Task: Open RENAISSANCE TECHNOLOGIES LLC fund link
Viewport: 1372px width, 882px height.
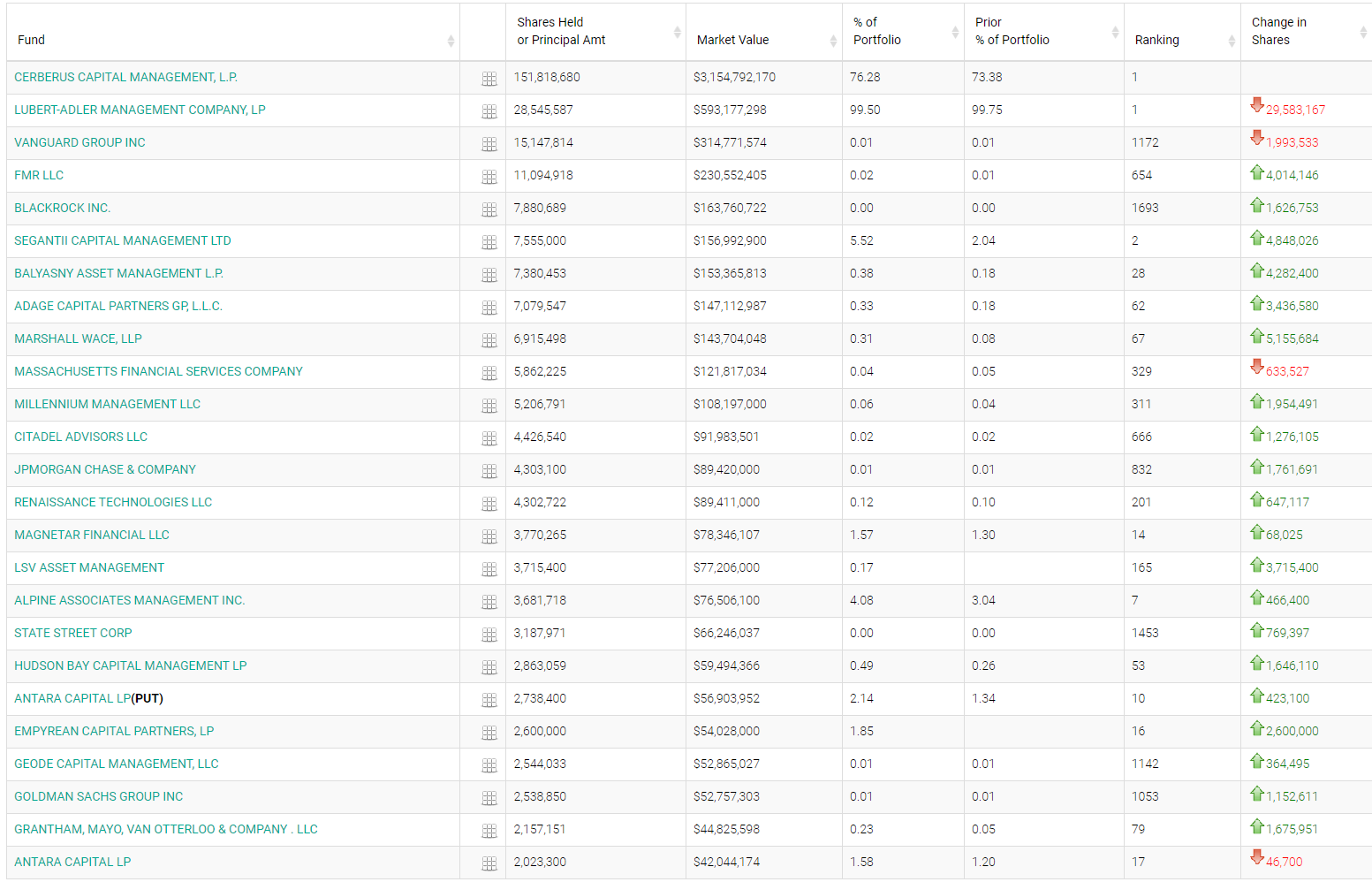Action: [x=113, y=502]
